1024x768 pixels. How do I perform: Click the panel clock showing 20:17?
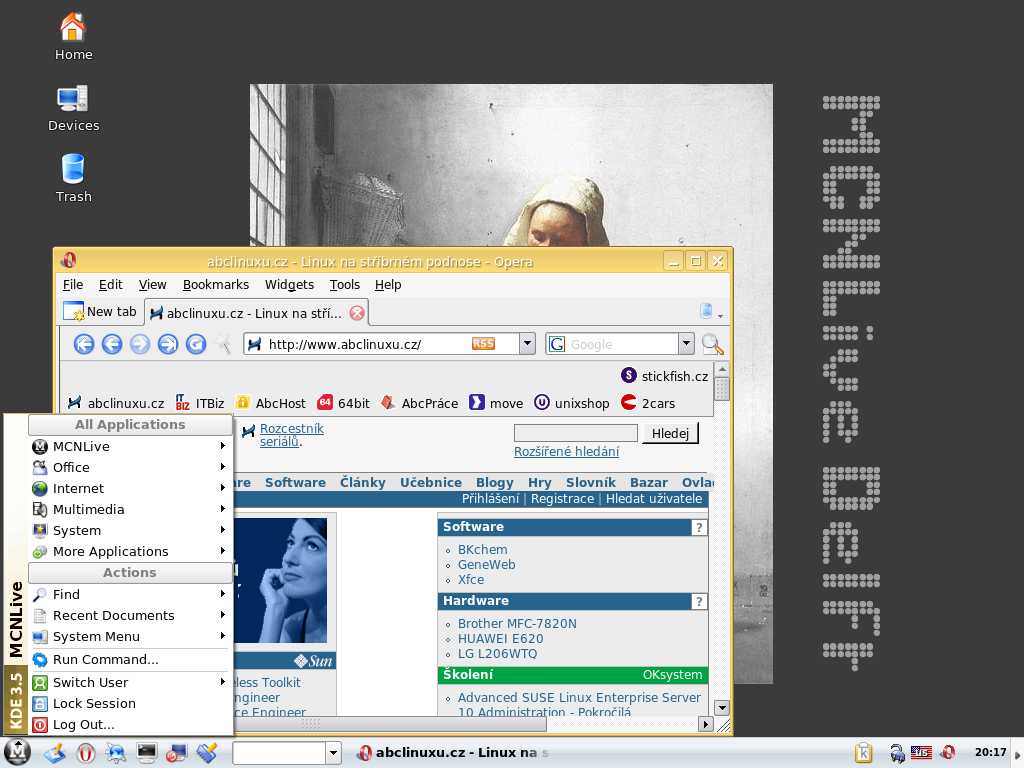click(990, 752)
